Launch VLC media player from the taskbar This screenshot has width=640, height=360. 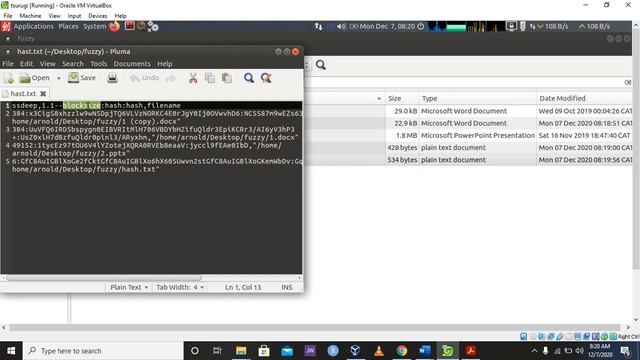[x=379, y=351]
